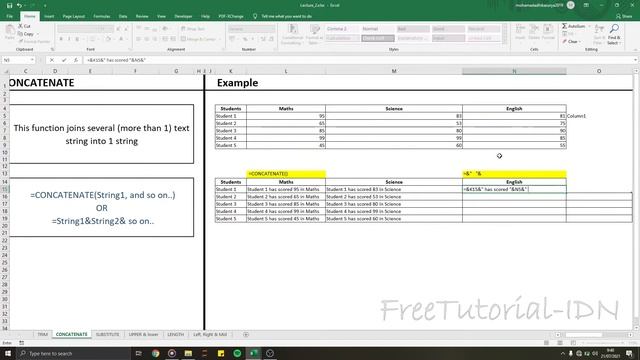Open Spotify from the taskbar
This screenshot has height=360, width=640.
pos(237,353)
